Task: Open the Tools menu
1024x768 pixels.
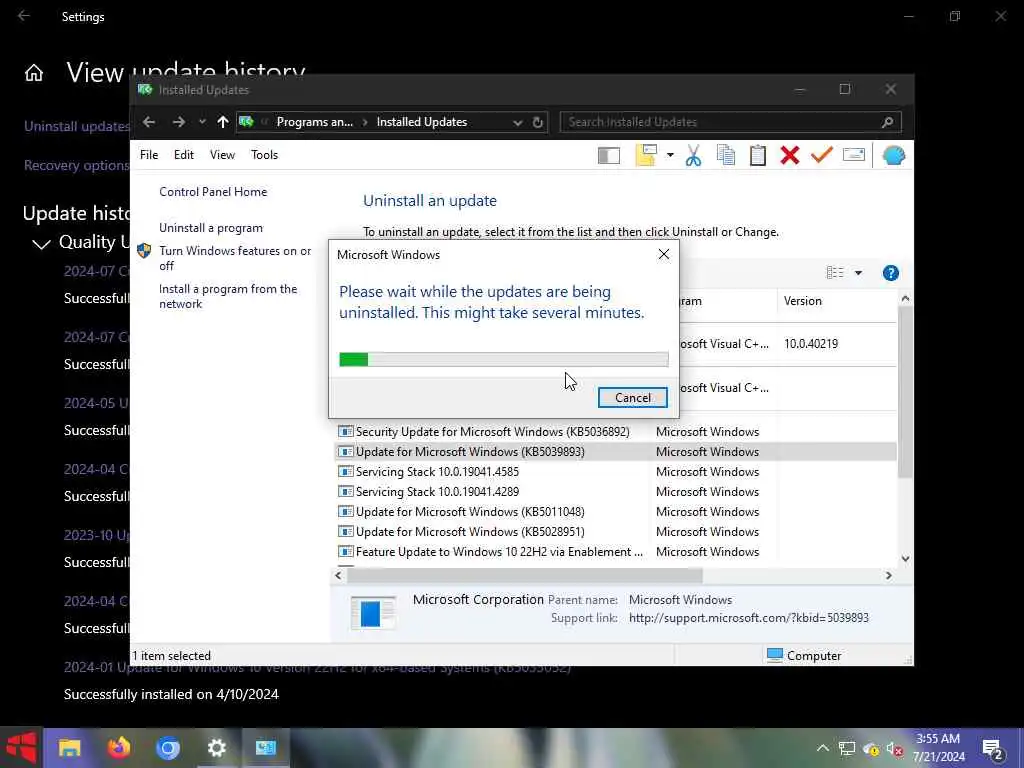Action: [x=264, y=155]
